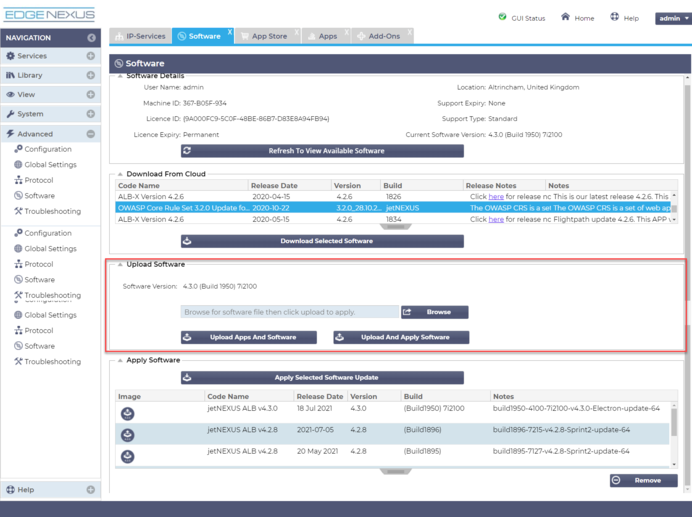Open Configuration under Advanced, first group
The width and height of the screenshot is (692, 517).
coord(43,149)
